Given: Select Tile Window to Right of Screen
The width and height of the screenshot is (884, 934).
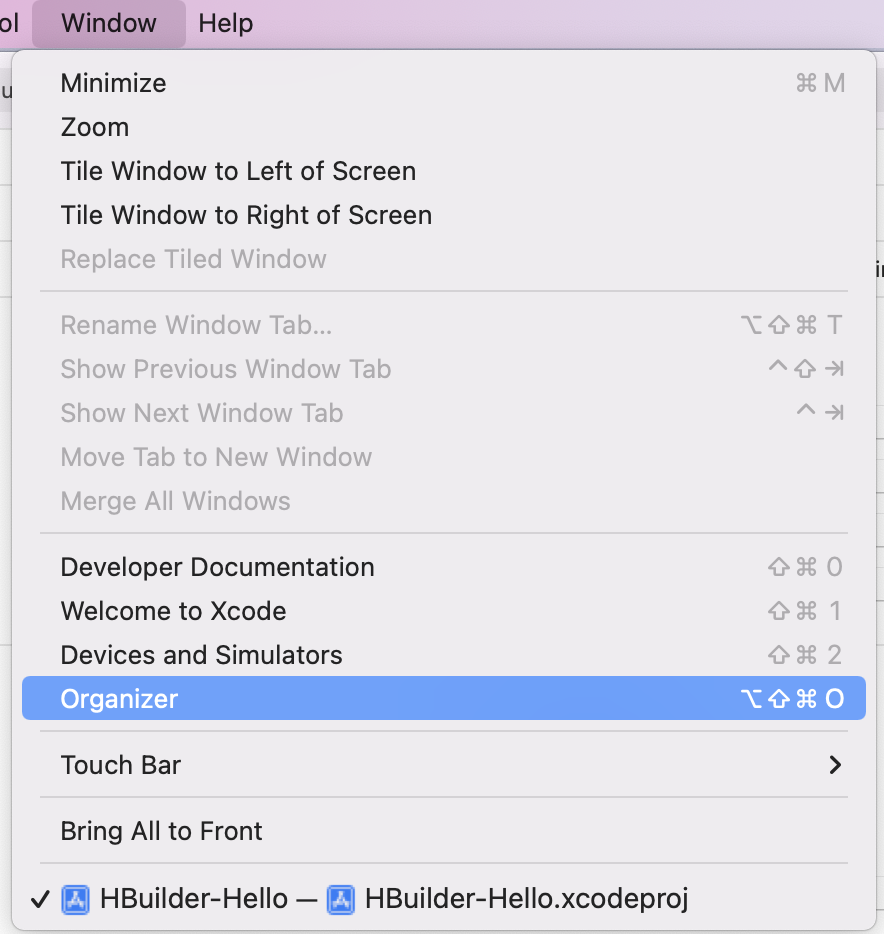Looking at the screenshot, I should 444,216.
